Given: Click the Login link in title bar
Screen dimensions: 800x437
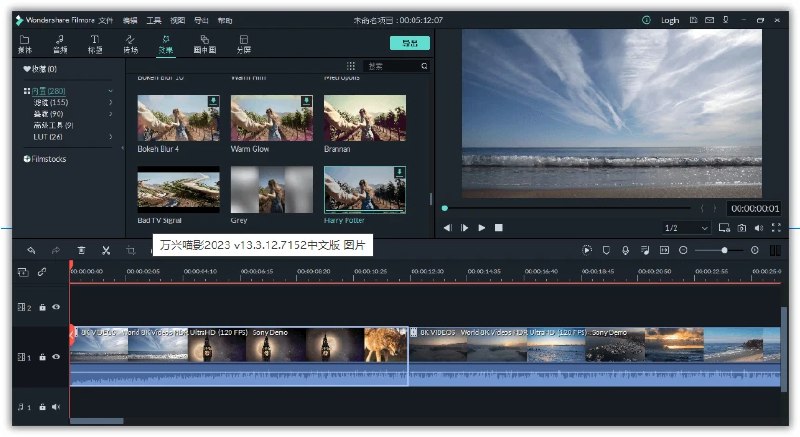Looking at the screenshot, I should [x=669, y=20].
